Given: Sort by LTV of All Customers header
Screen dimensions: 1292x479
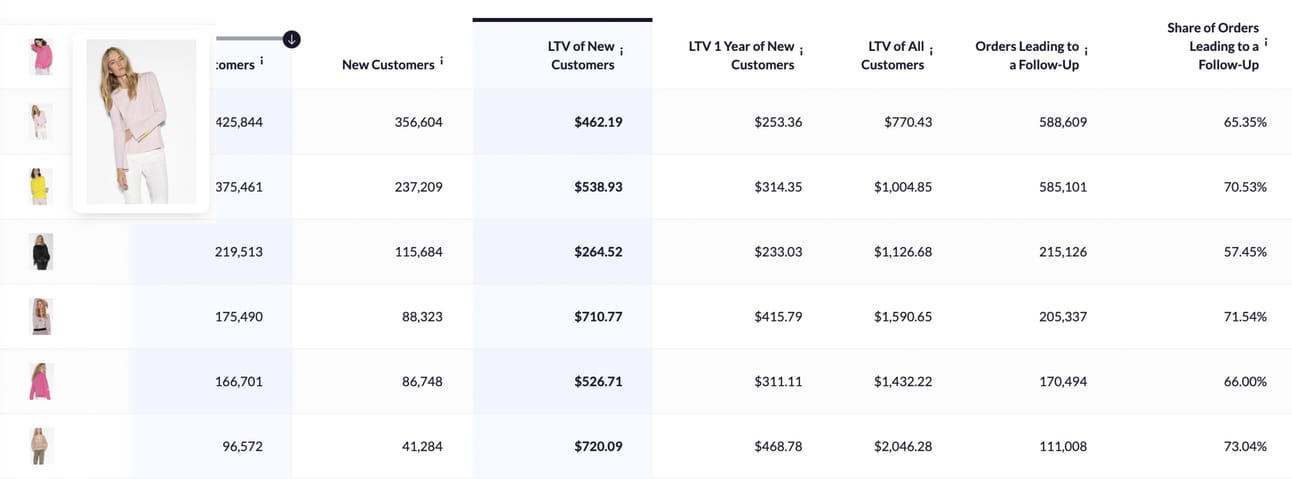Looking at the screenshot, I should tap(895, 56).
